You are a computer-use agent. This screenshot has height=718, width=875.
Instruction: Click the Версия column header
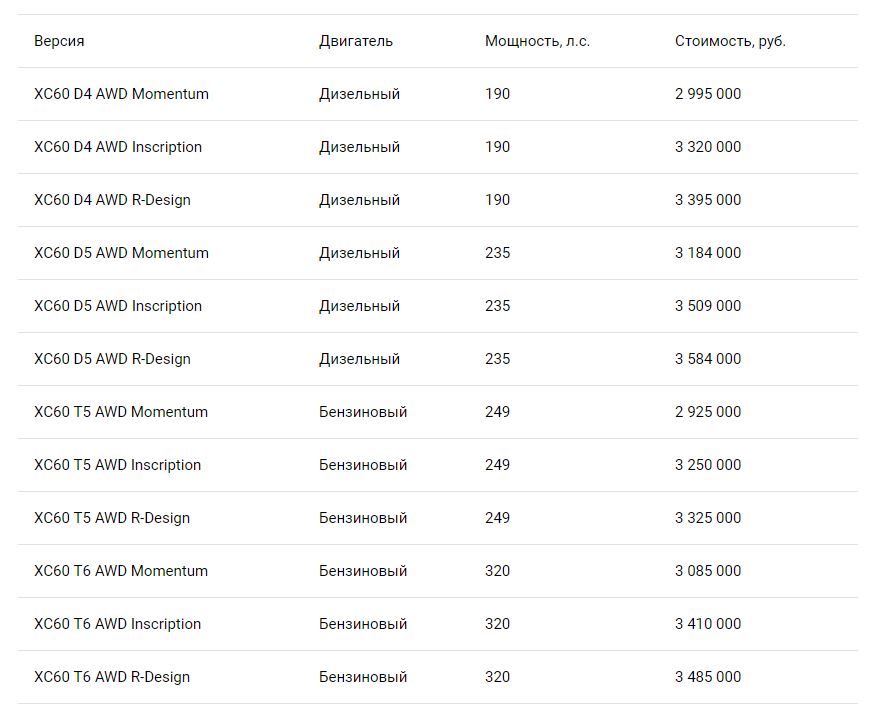(59, 41)
